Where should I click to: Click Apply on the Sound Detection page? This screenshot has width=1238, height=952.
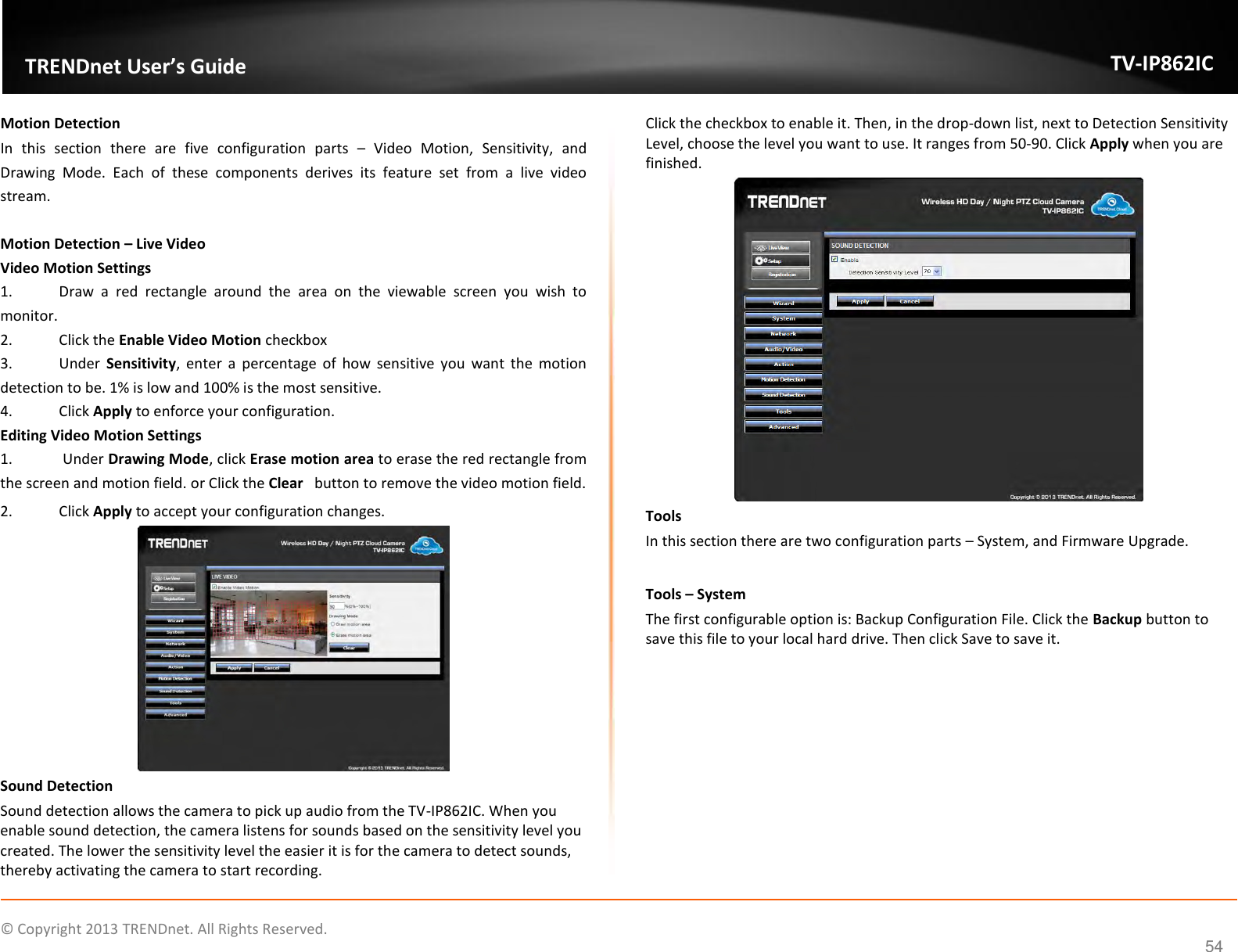(860, 301)
